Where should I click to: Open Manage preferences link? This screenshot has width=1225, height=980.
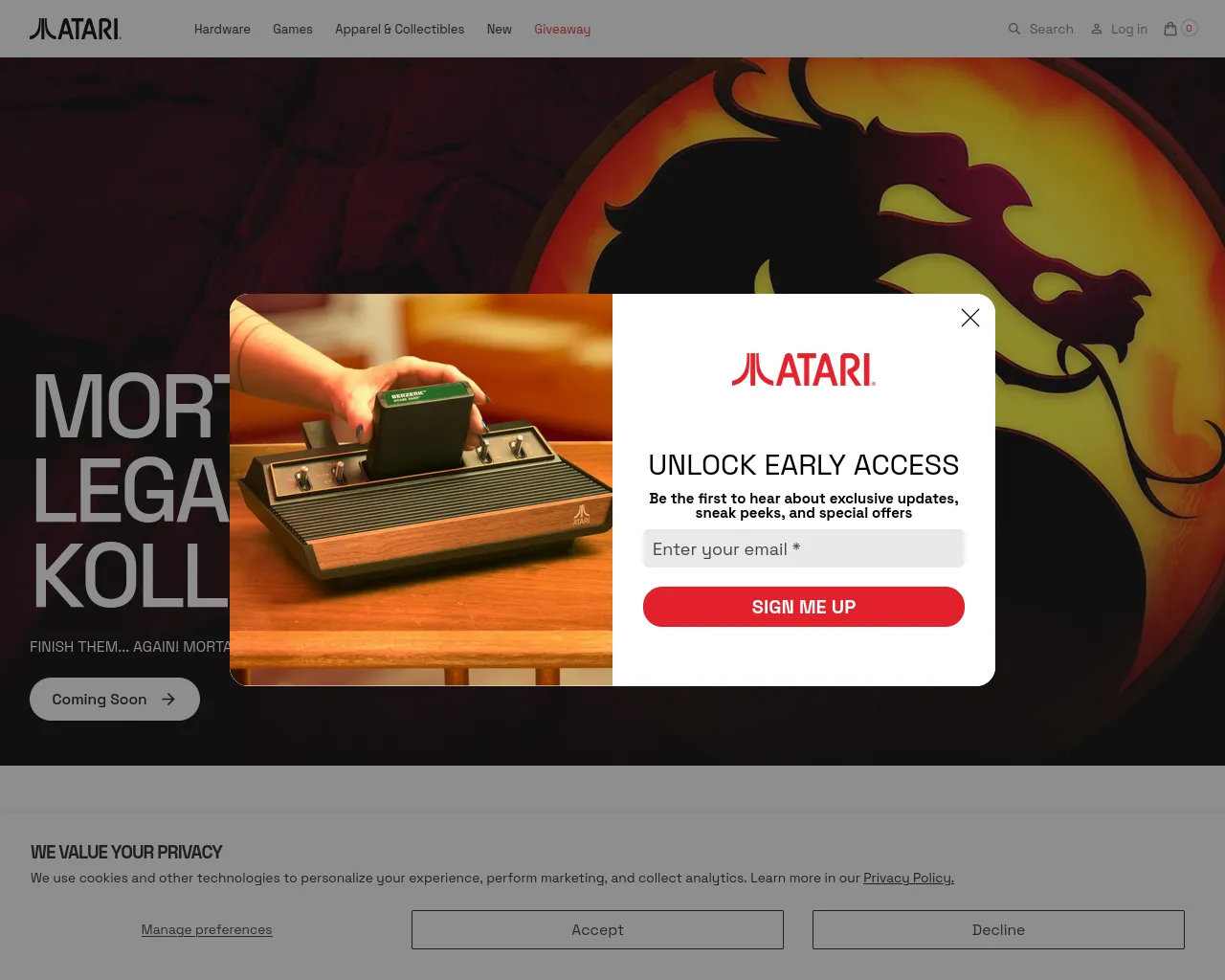pyautogui.click(x=207, y=929)
